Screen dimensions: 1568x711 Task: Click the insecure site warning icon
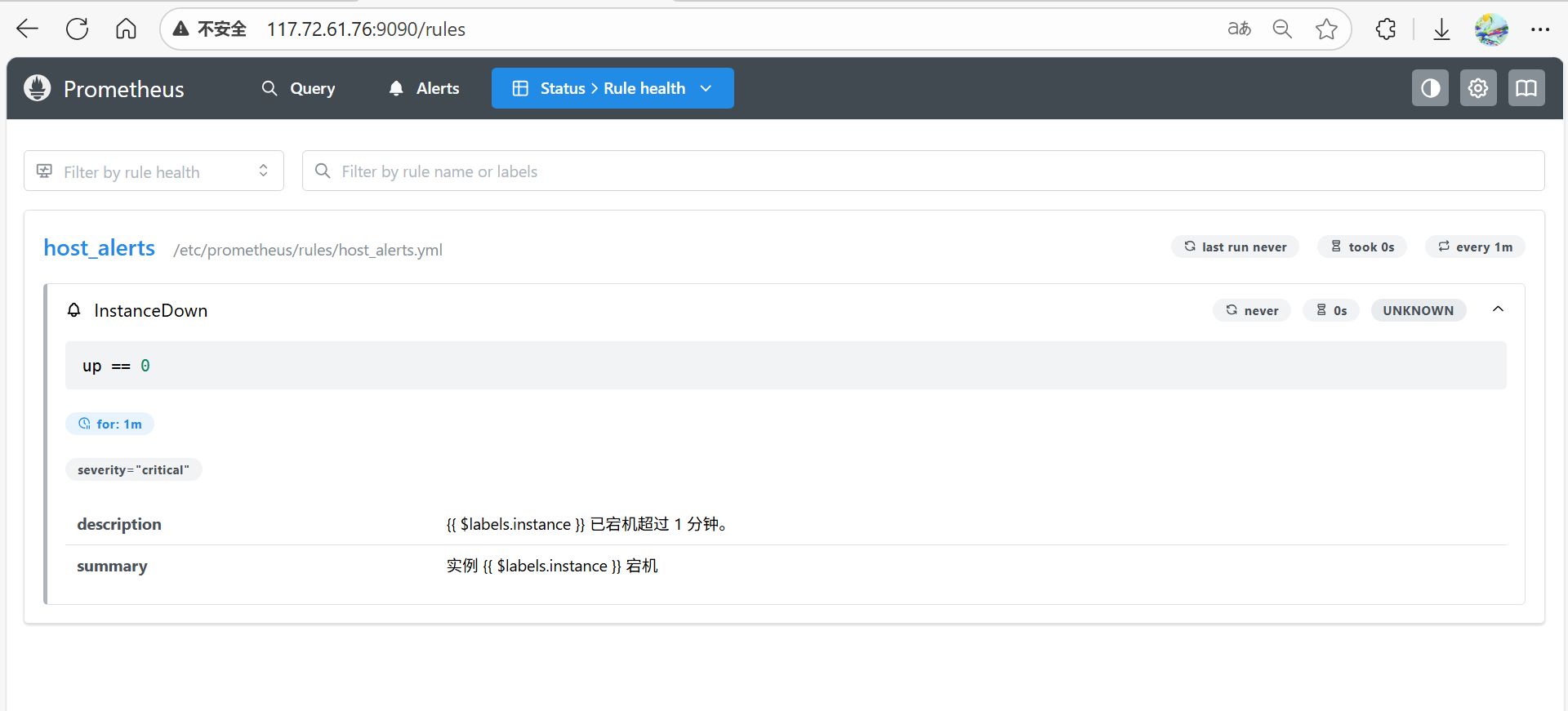click(181, 29)
